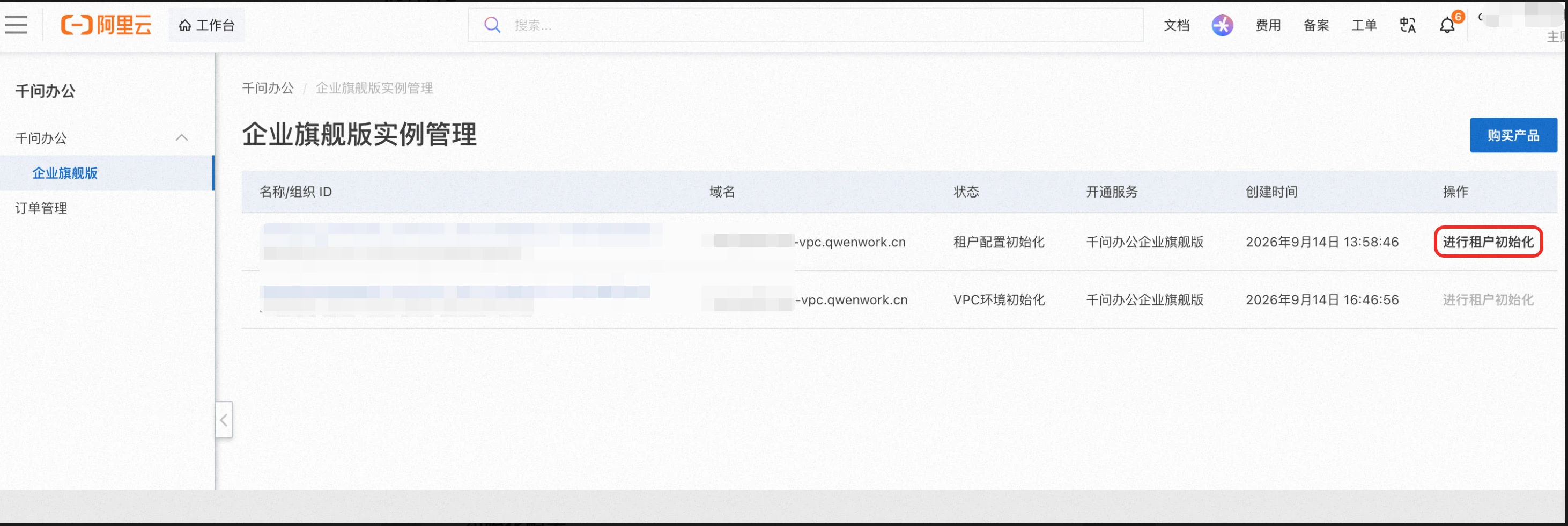Viewport: 1568px width, 526px height.
Task: Click 千问办公企业旗舰版 in the 租户配置初始化 row
Action: (1144, 242)
